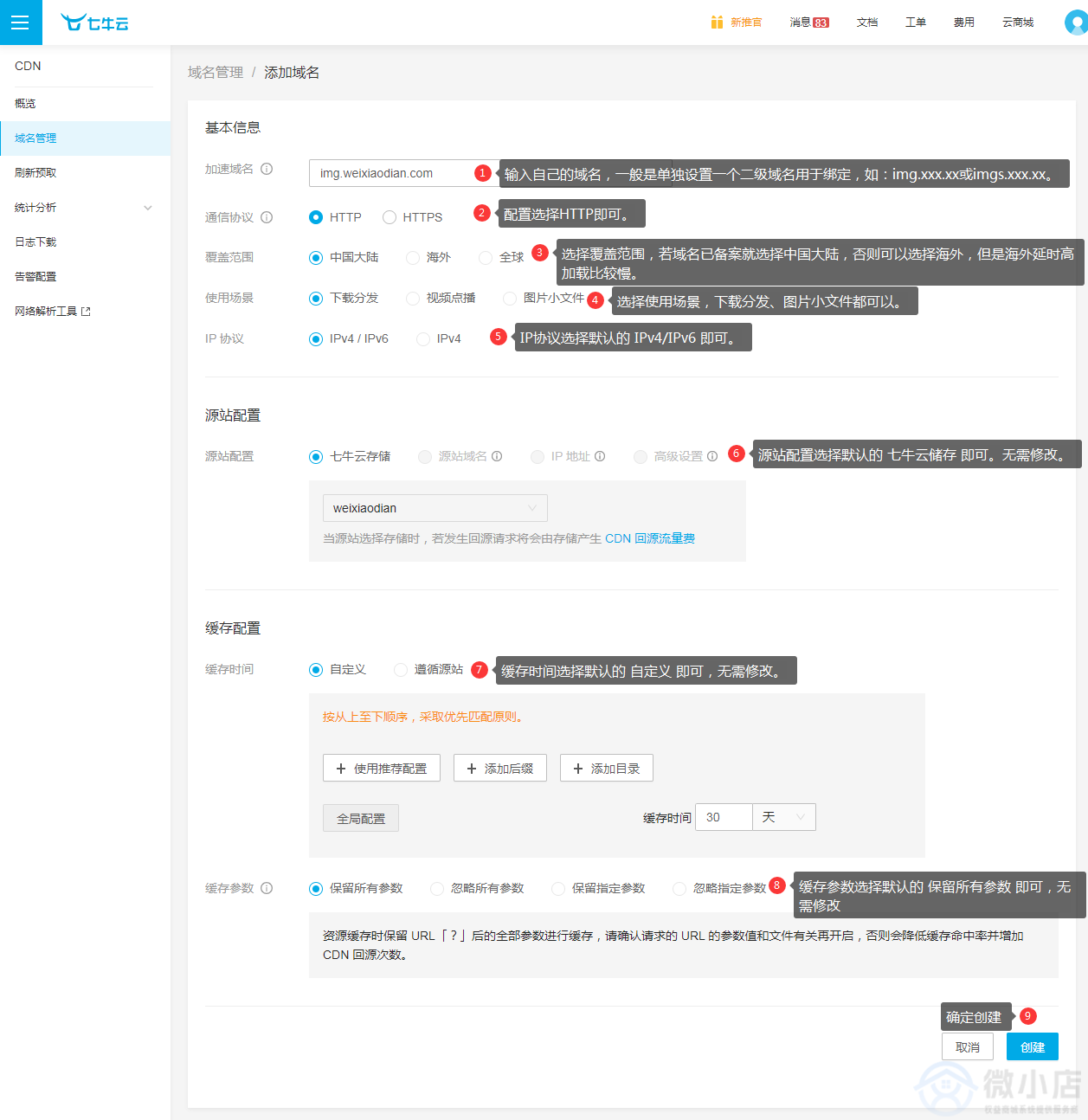Click the info icon next to 通信协议
Image resolution: width=1088 pixels, height=1120 pixels.
267,217
